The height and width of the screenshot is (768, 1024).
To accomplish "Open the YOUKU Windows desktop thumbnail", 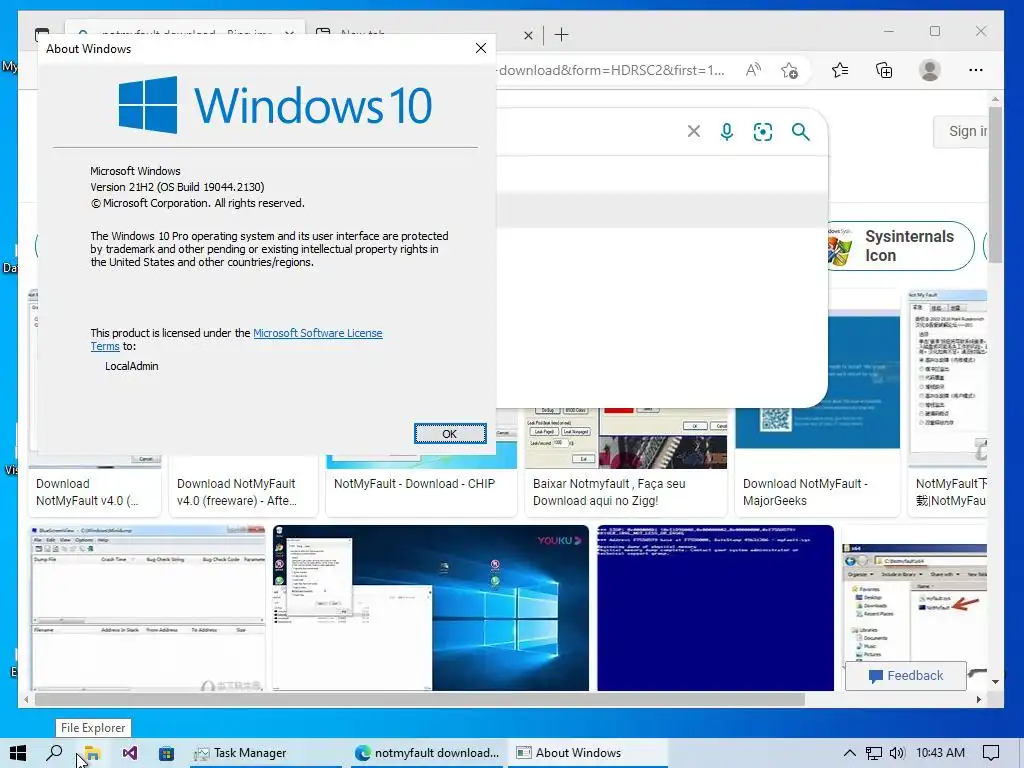I will click(x=430, y=607).
